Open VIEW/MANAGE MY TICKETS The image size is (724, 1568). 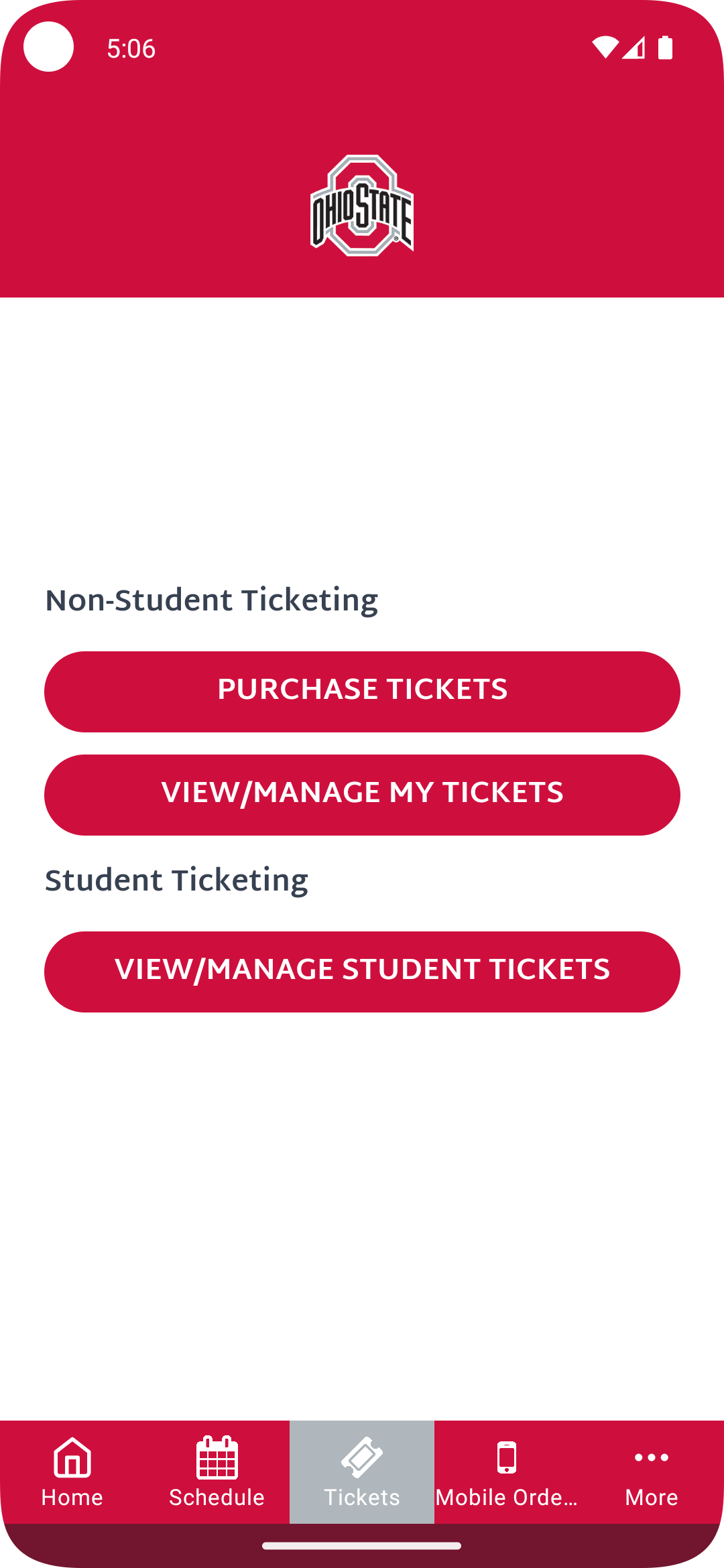tap(362, 795)
